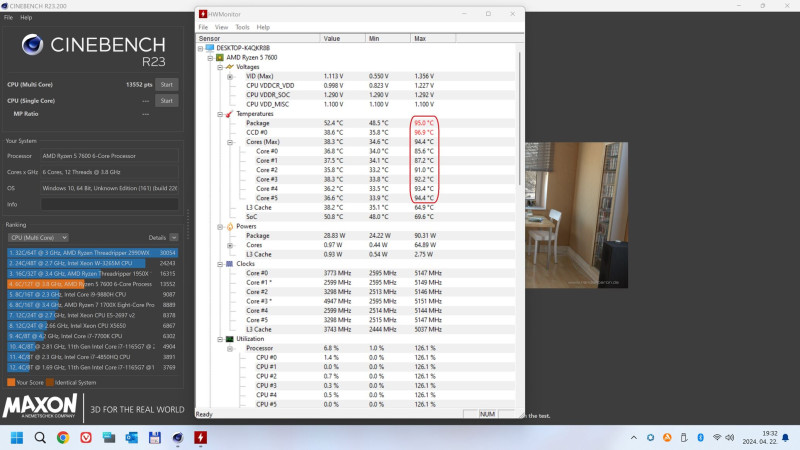800x450 pixels.
Task: Click the rendered room preview image
Action: [x=577, y=215]
